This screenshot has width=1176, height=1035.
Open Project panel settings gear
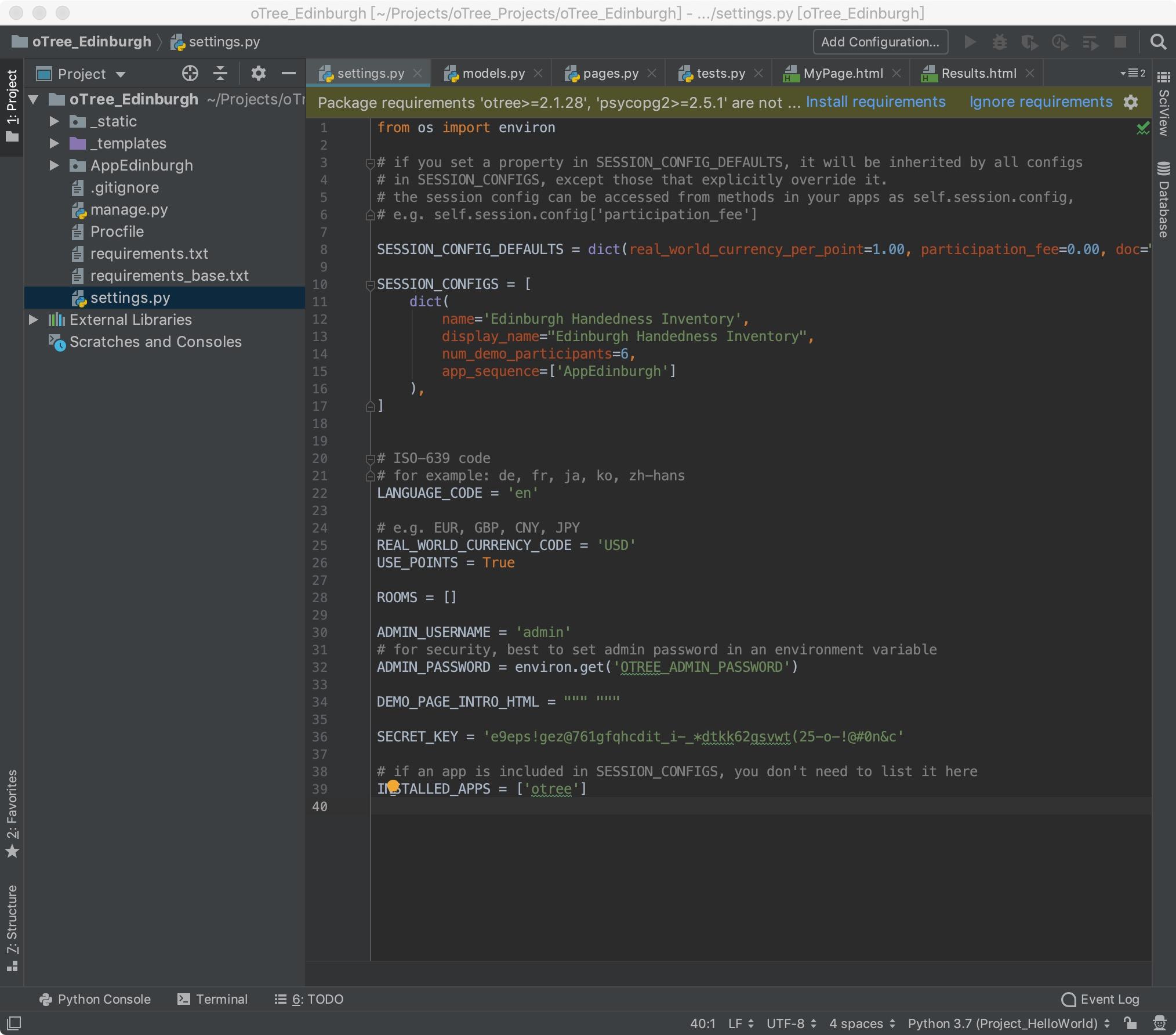[x=259, y=73]
